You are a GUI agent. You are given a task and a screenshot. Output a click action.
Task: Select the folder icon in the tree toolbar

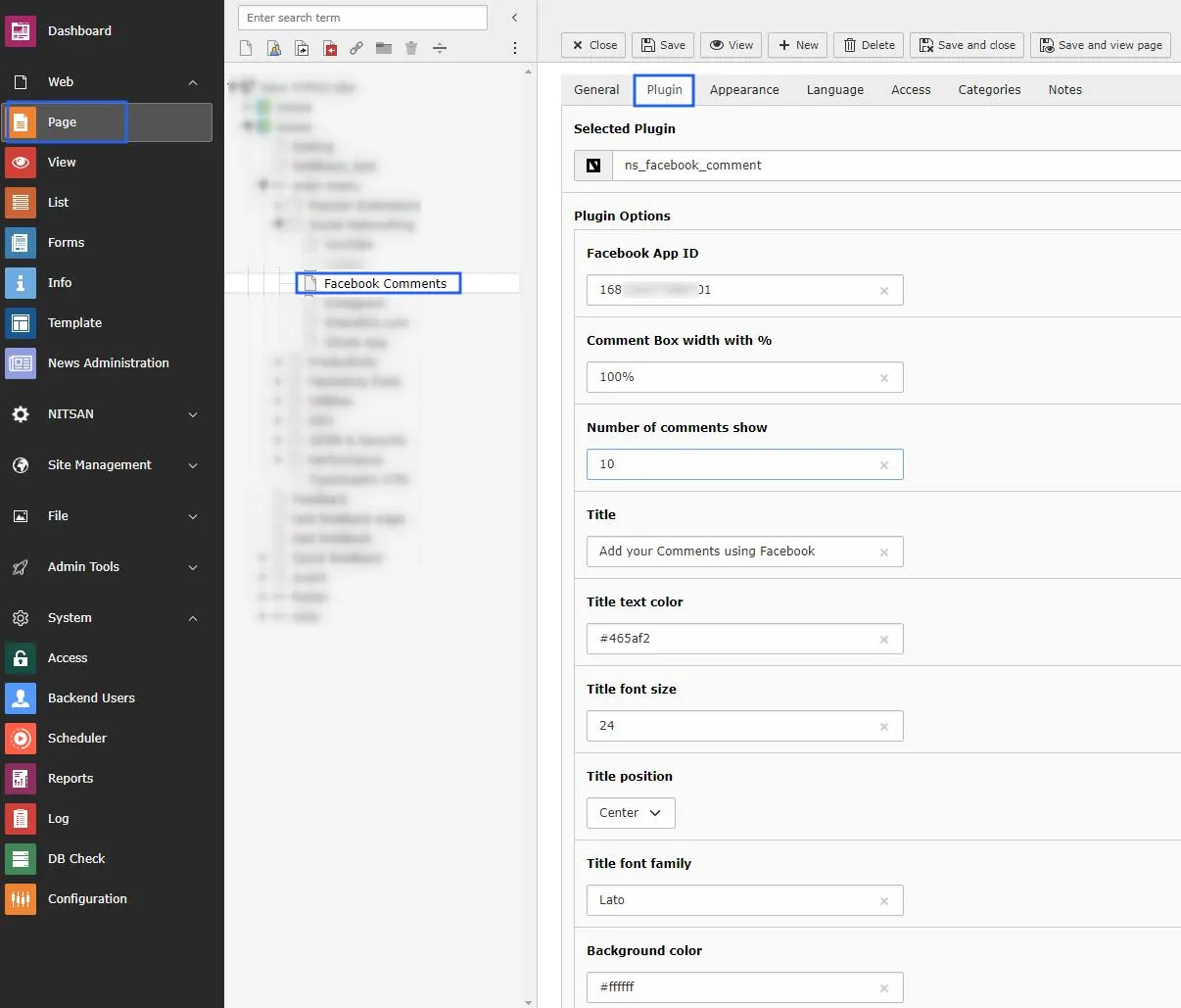coord(384,48)
